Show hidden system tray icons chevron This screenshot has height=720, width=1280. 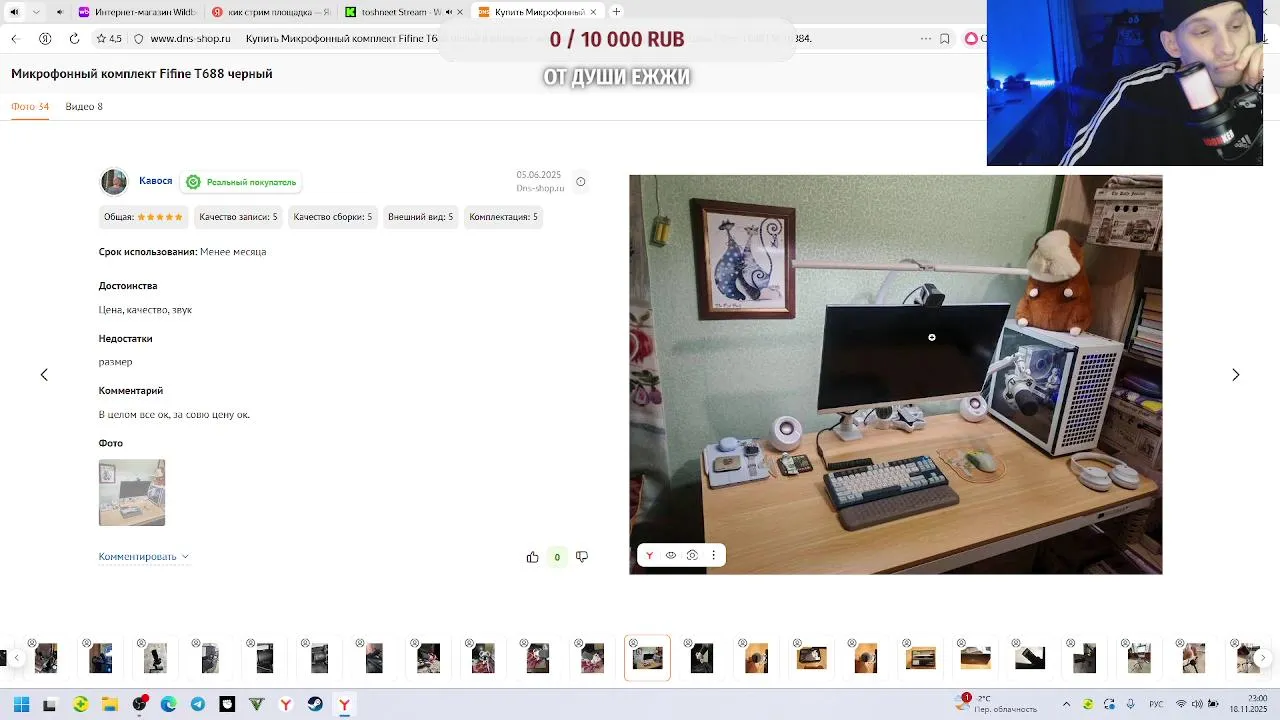pyautogui.click(x=1066, y=704)
